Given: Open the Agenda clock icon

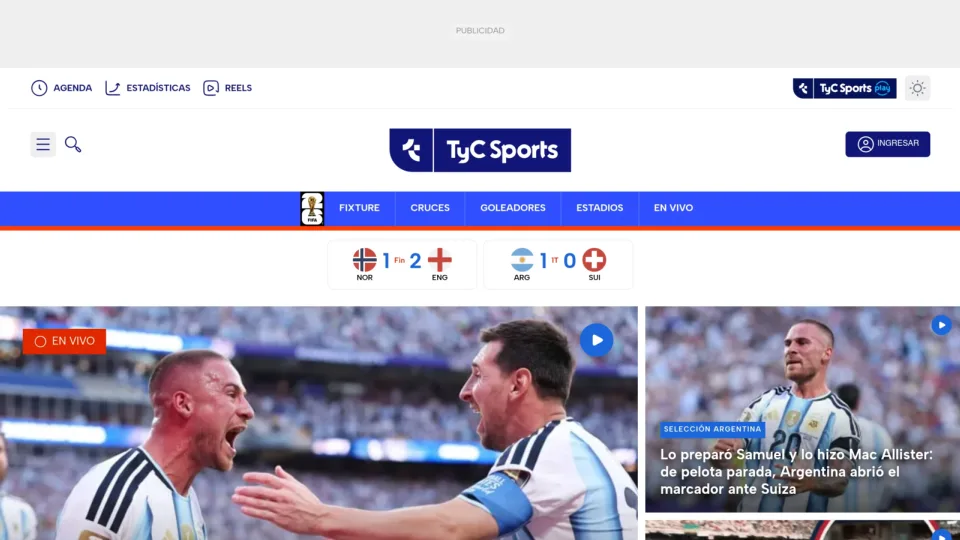Looking at the screenshot, I should pyautogui.click(x=39, y=88).
